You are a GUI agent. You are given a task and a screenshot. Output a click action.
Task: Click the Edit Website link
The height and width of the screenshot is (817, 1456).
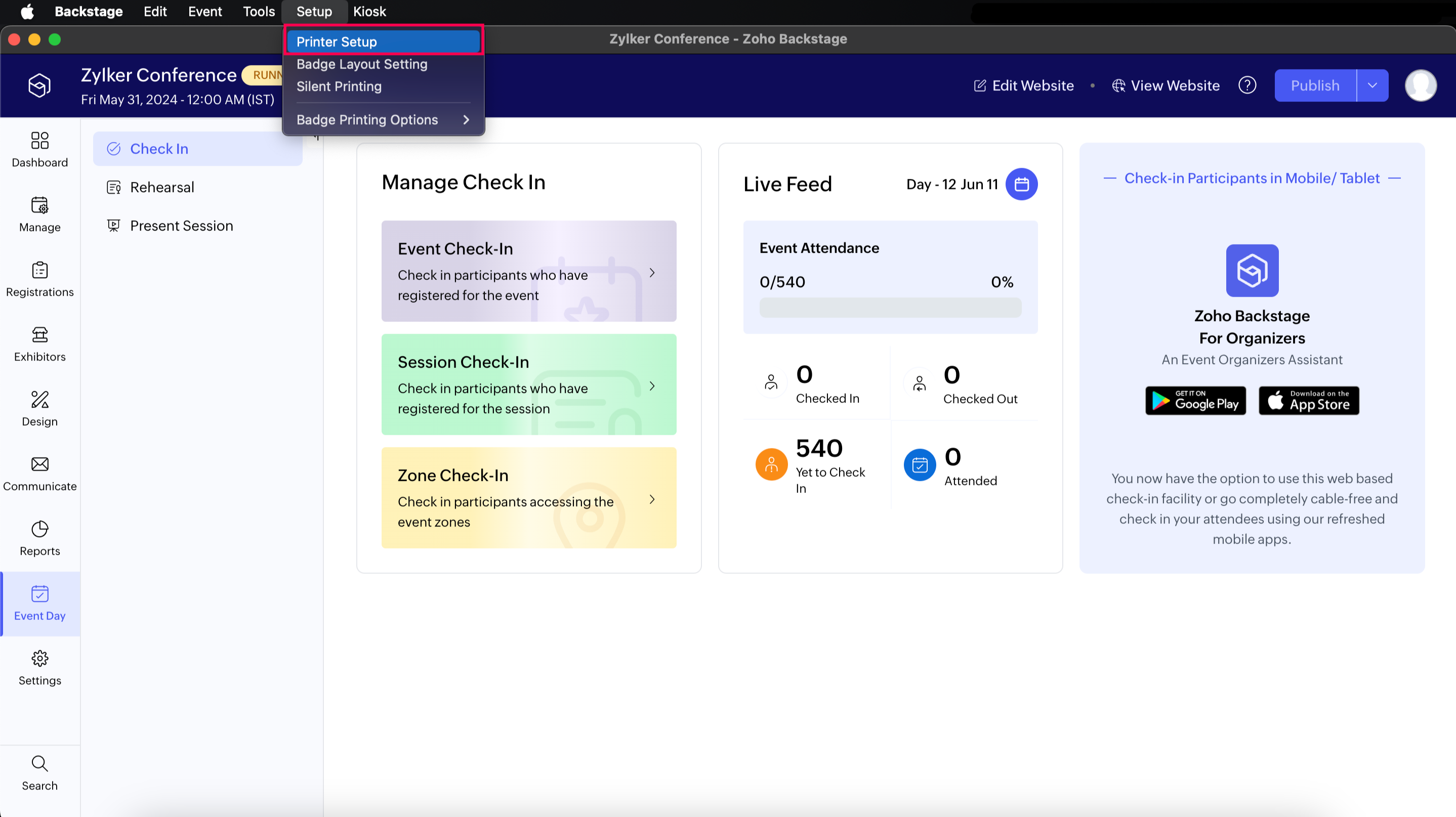(x=1024, y=85)
